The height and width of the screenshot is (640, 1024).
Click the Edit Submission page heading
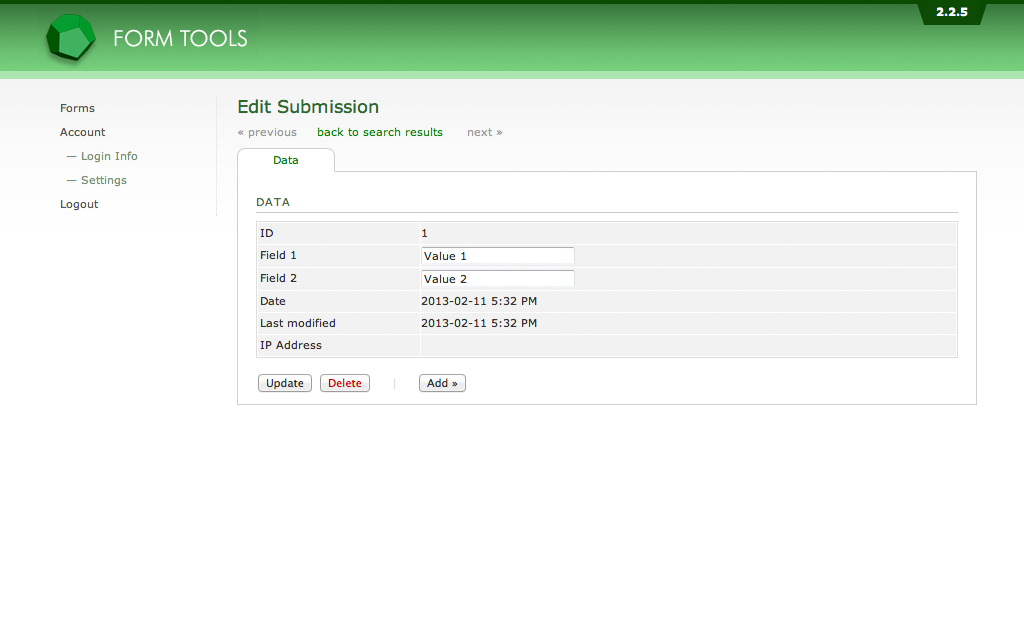tap(308, 107)
